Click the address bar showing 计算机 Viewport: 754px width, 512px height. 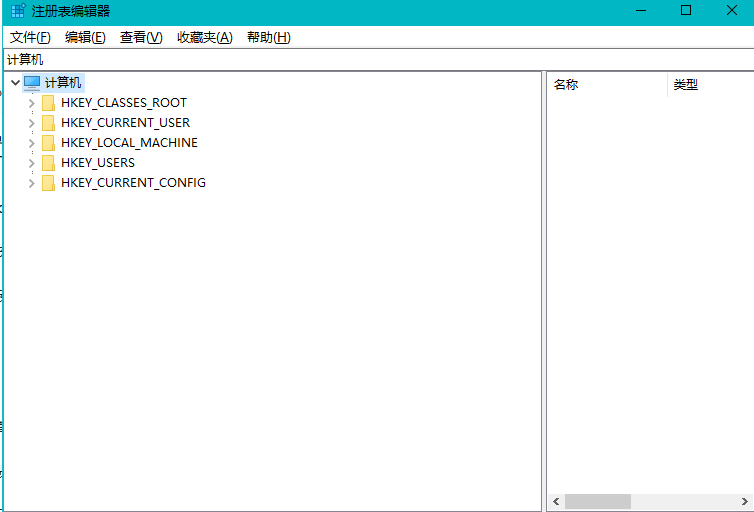pos(379,60)
